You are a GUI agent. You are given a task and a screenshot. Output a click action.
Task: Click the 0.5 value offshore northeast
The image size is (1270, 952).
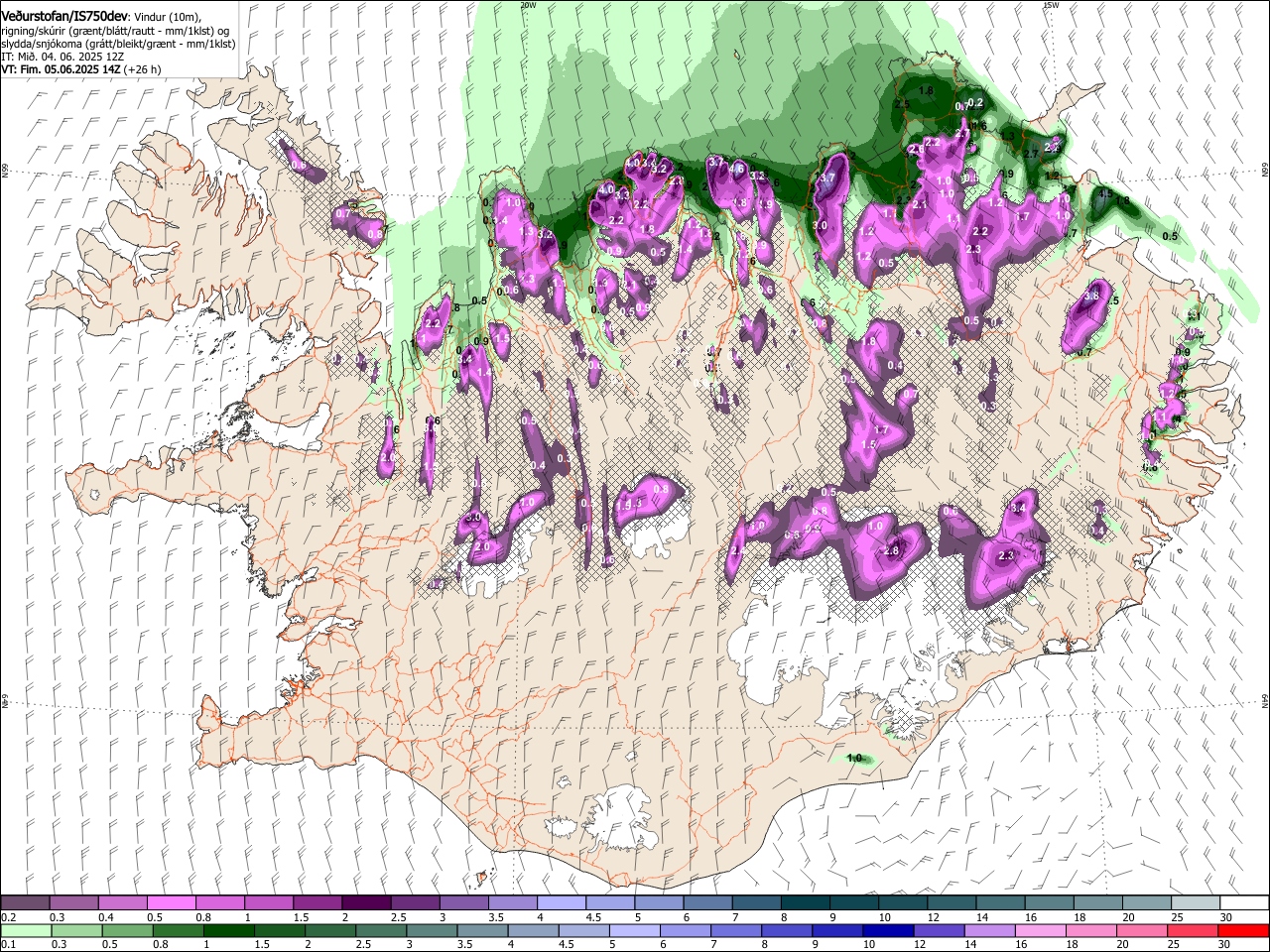click(1171, 236)
